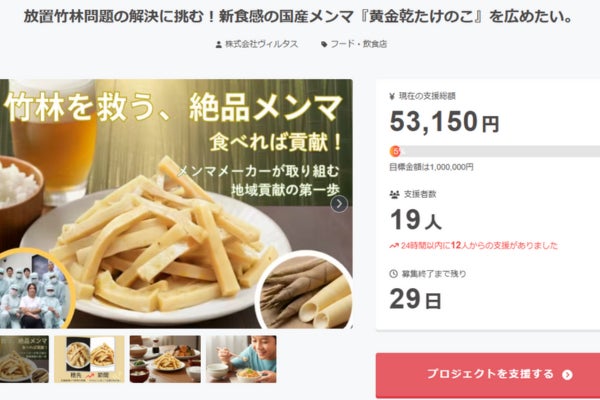Viewport: 600px width, 400px height.
Task: Click the clock icon by 募集終了まで残り
Action: tap(393, 274)
